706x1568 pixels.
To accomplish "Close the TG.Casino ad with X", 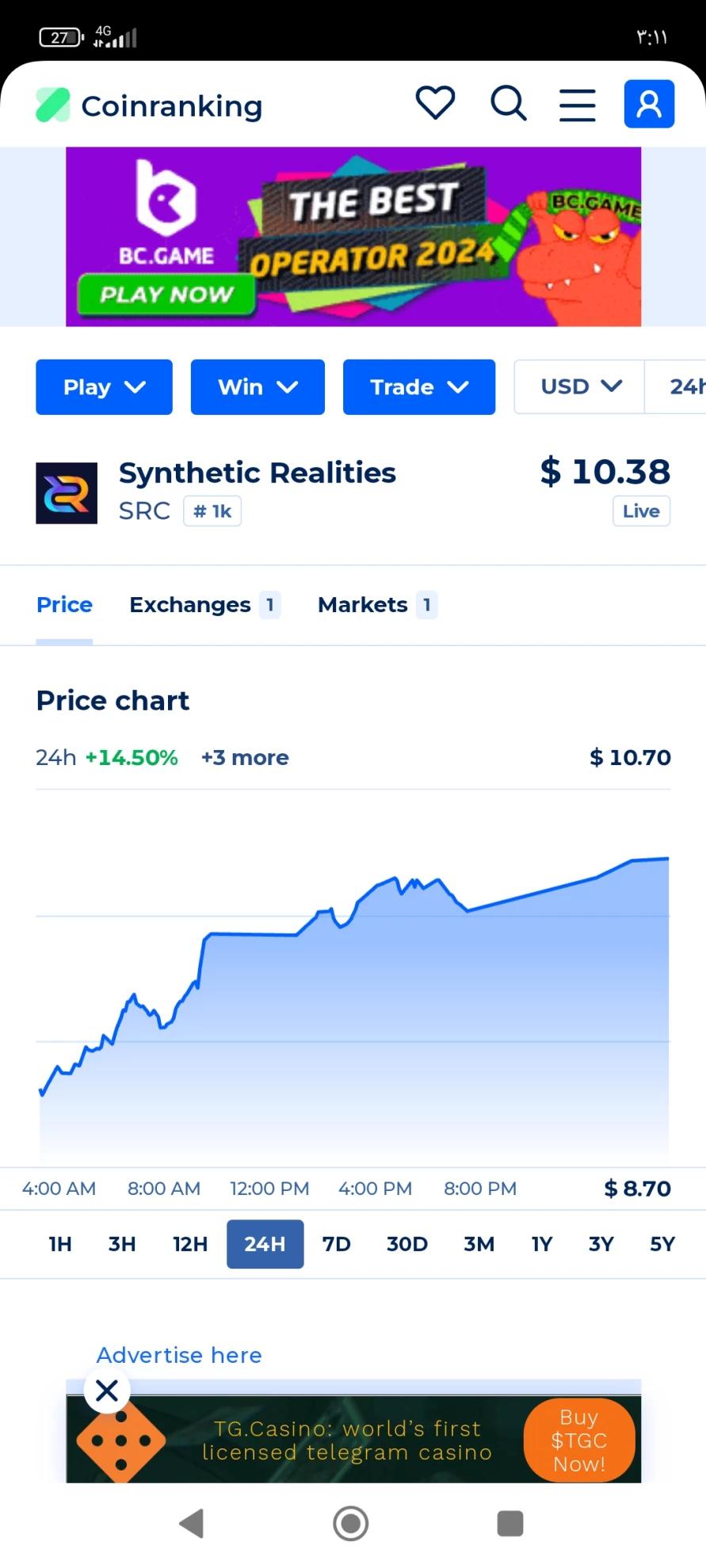I will coord(107,1390).
